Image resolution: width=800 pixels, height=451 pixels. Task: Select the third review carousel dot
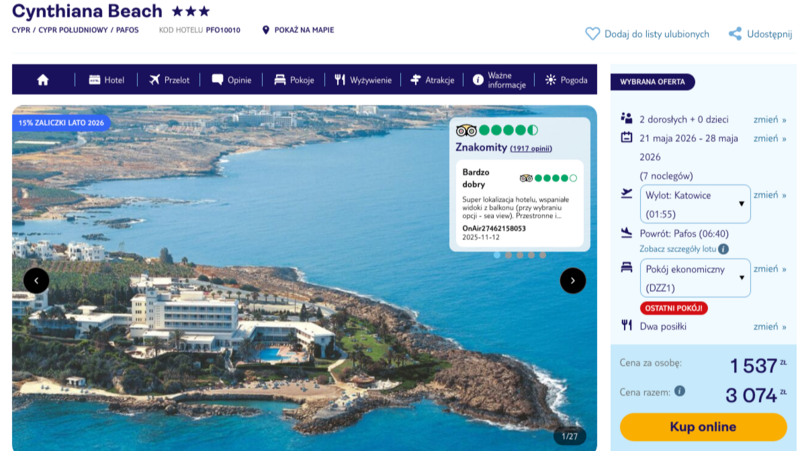coord(519,255)
